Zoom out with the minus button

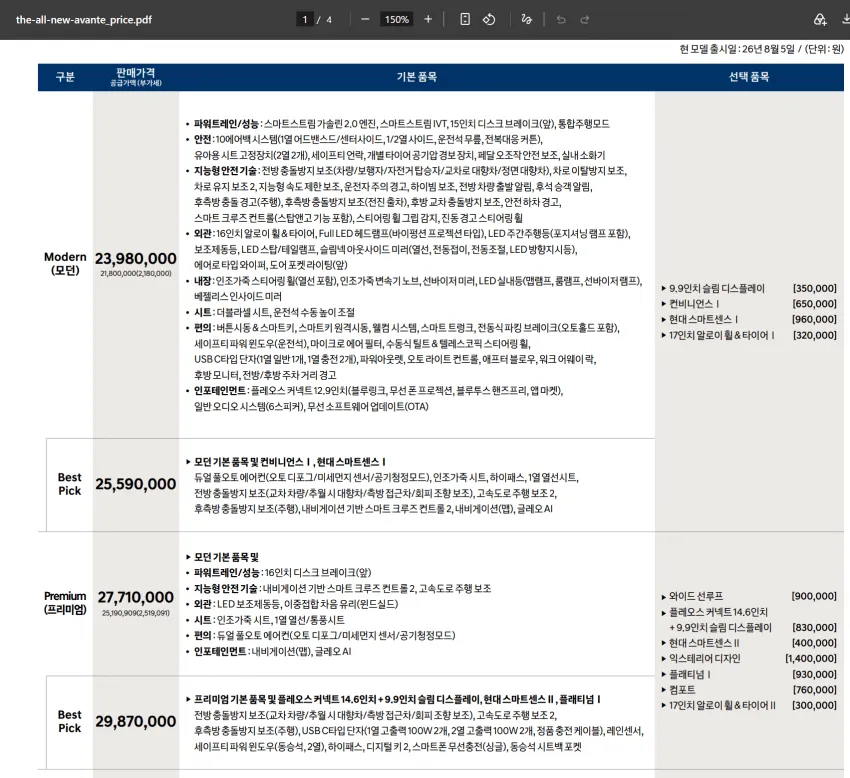click(x=365, y=20)
